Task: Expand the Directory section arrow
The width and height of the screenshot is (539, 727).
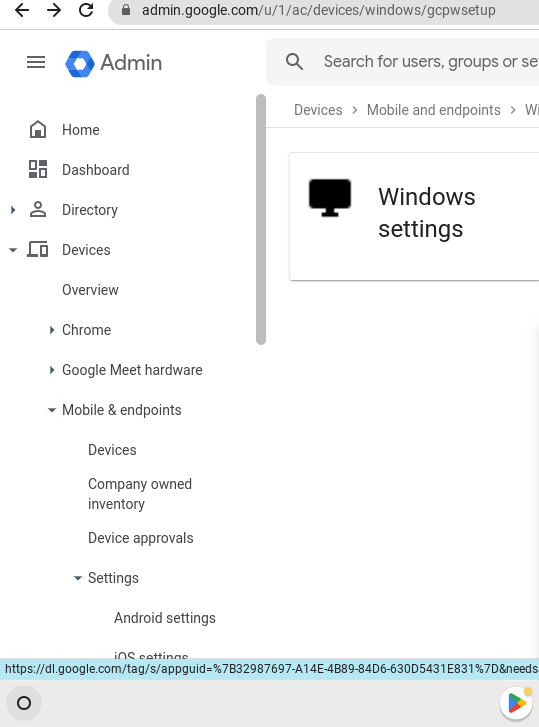Action: coord(13,210)
